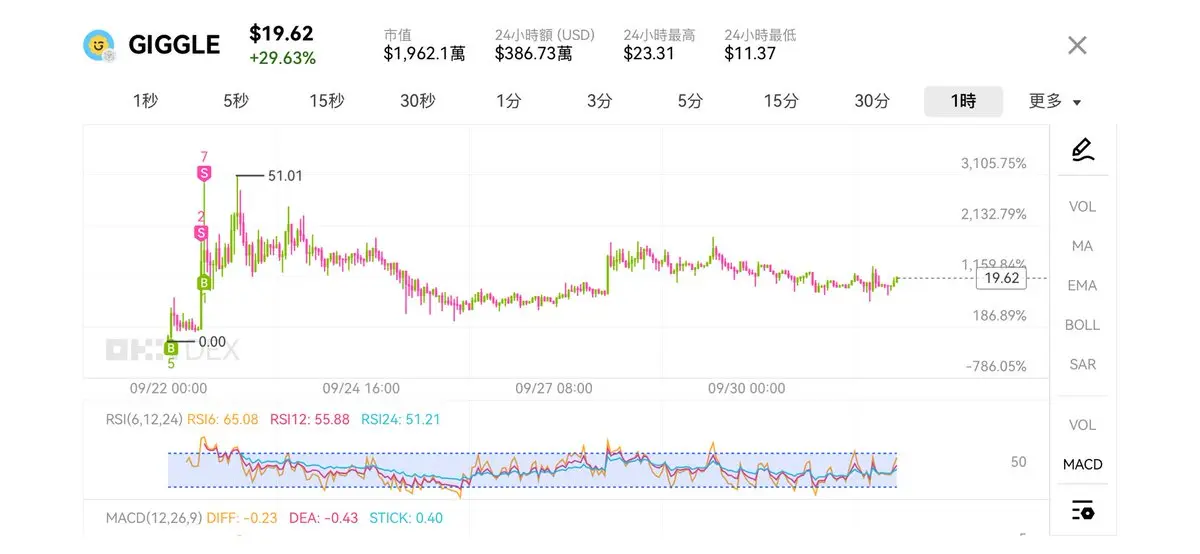Select the 5秒 timeframe
Screen dimensions: 1200x554
[236, 101]
